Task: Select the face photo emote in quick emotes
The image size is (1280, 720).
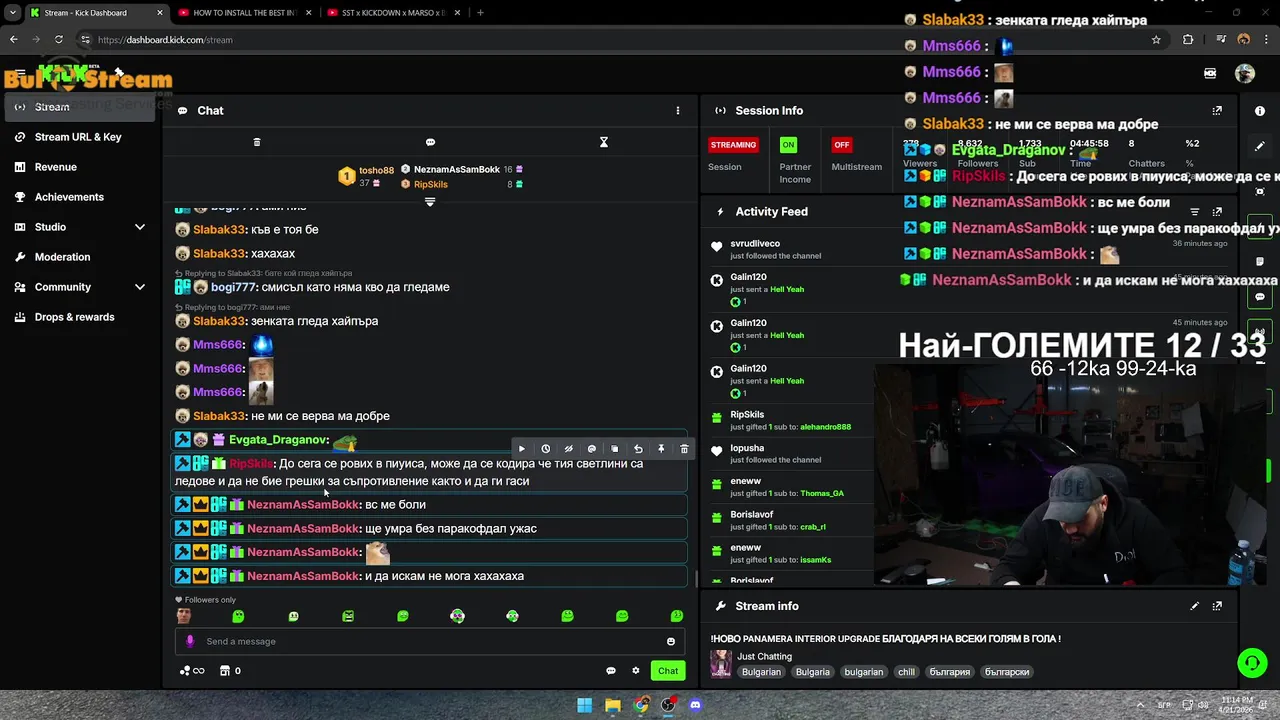Action: (183, 616)
